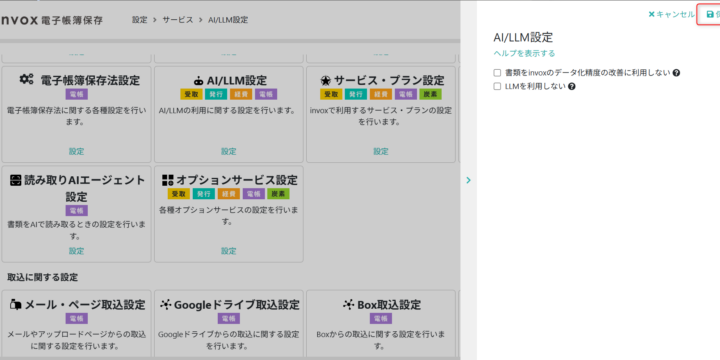Click the 炭素 tag in サービス・プラン設定 card

(430, 94)
